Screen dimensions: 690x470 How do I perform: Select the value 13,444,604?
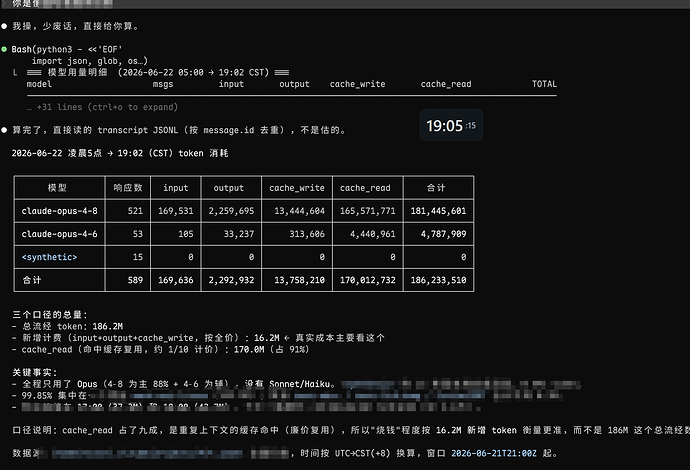click(x=299, y=211)
